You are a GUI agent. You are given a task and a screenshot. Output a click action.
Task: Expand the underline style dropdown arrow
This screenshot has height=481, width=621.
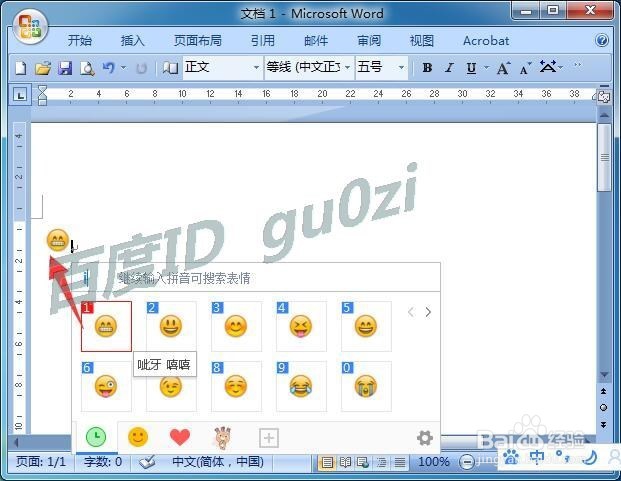click(x=486, y=68)
